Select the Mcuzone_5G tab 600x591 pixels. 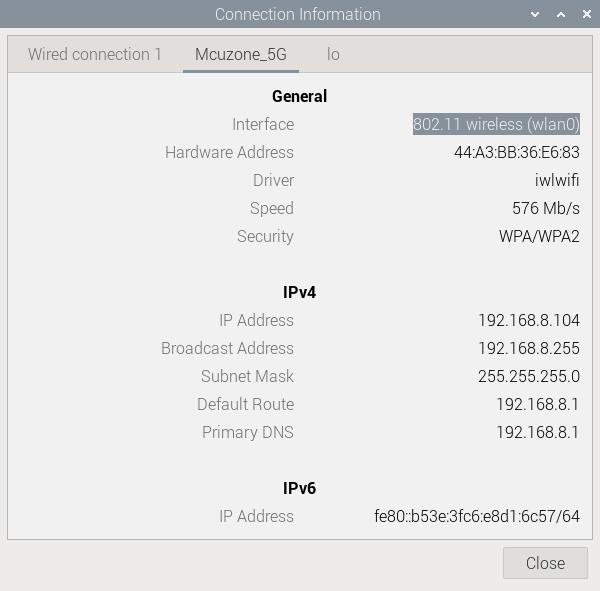pyautogui.click(x=241, y=55)
